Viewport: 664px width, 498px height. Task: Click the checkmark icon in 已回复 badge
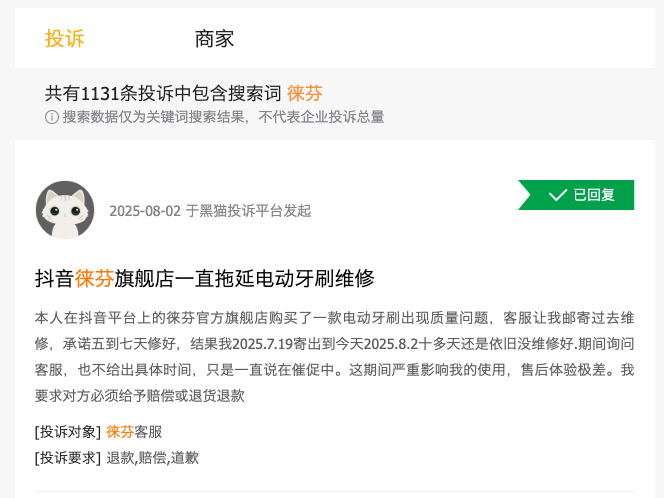[x=558, y=195]
